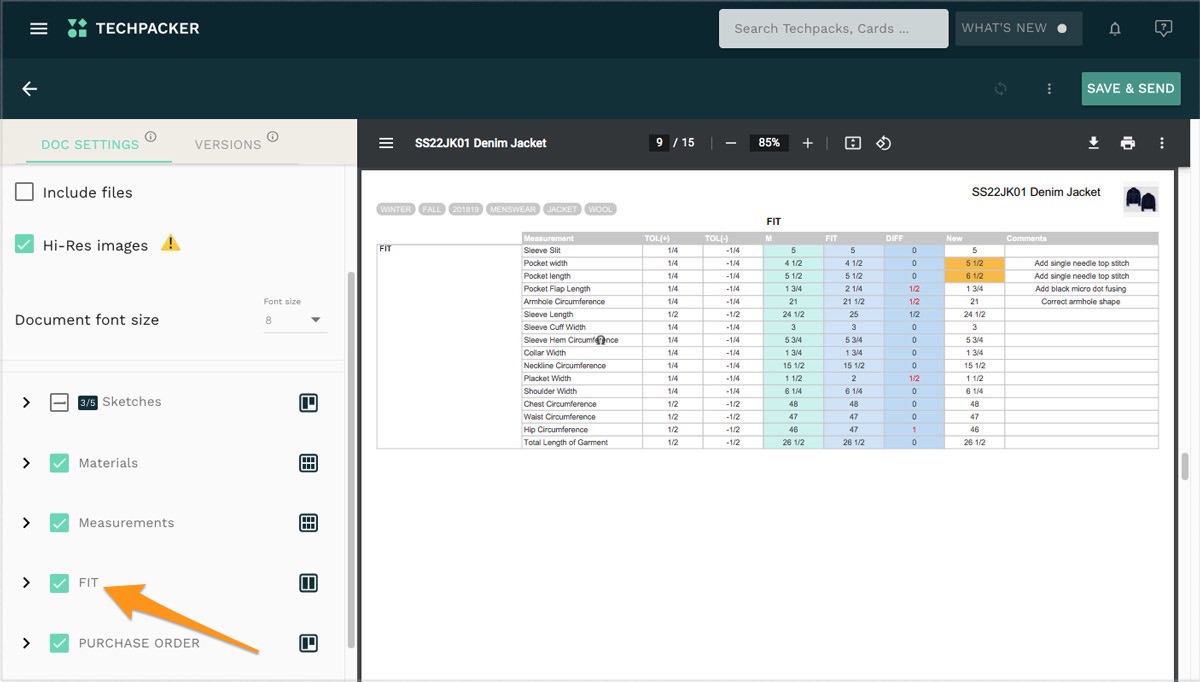Open the Font size dropdown
1200x682 pixels.
click(295, 320)
